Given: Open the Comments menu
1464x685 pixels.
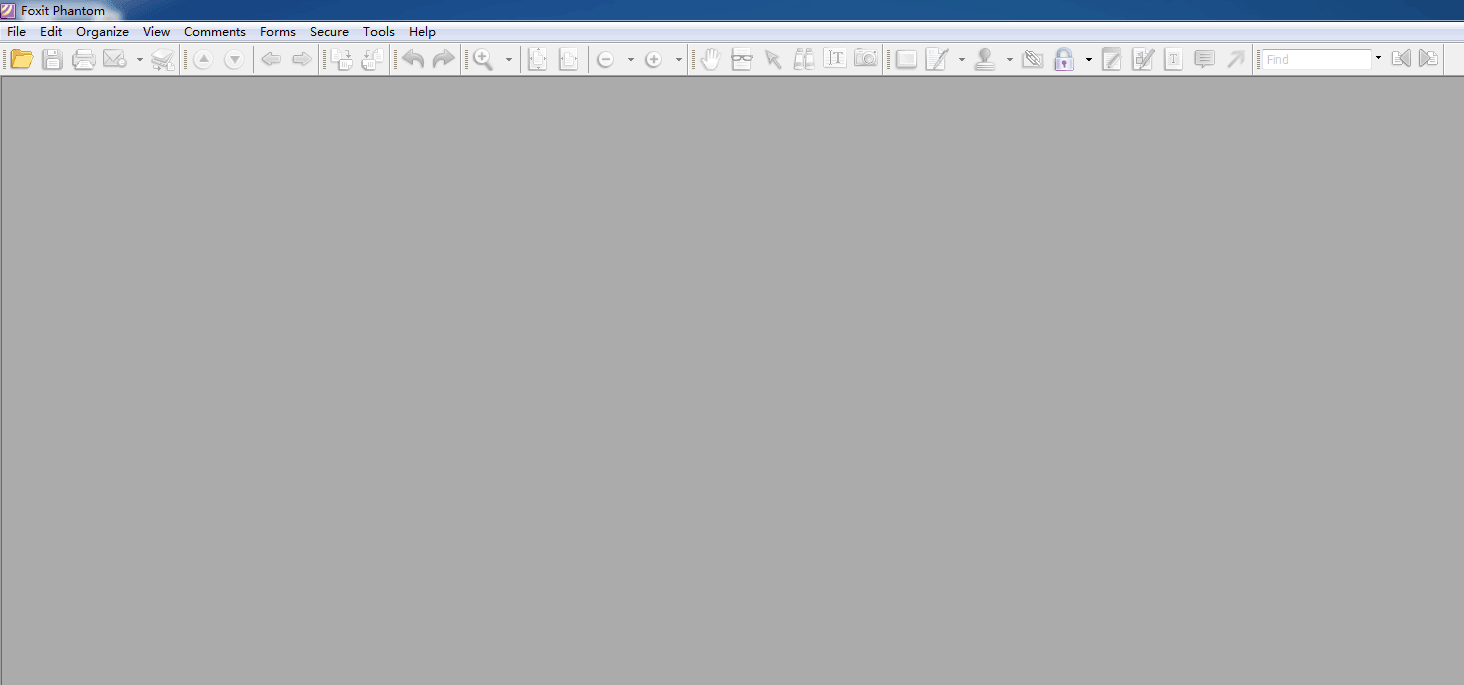Looking at the screenshot, I should point(215,32).
